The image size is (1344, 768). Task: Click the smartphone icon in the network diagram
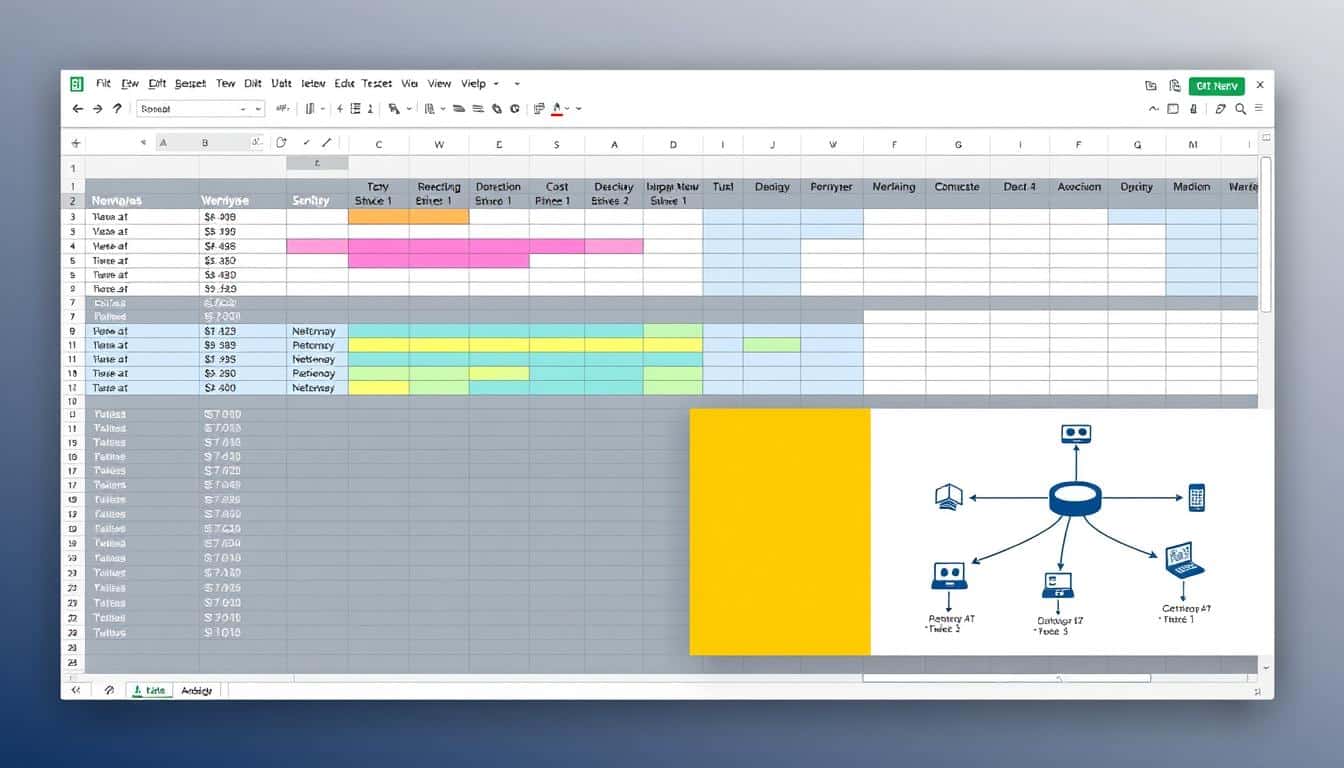[x=1196, y=497]
